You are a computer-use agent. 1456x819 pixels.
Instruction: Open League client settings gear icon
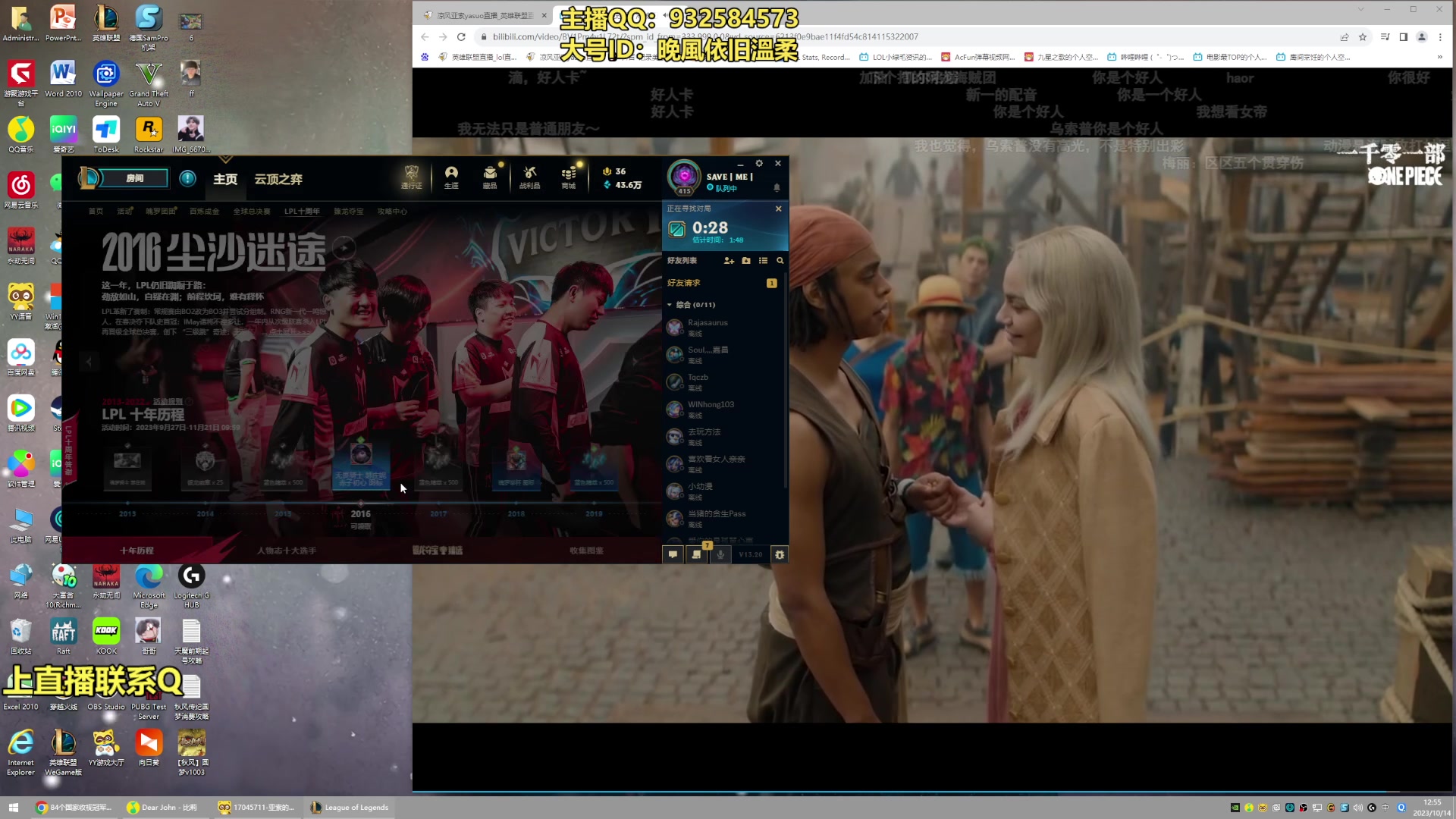coord(759,163)
